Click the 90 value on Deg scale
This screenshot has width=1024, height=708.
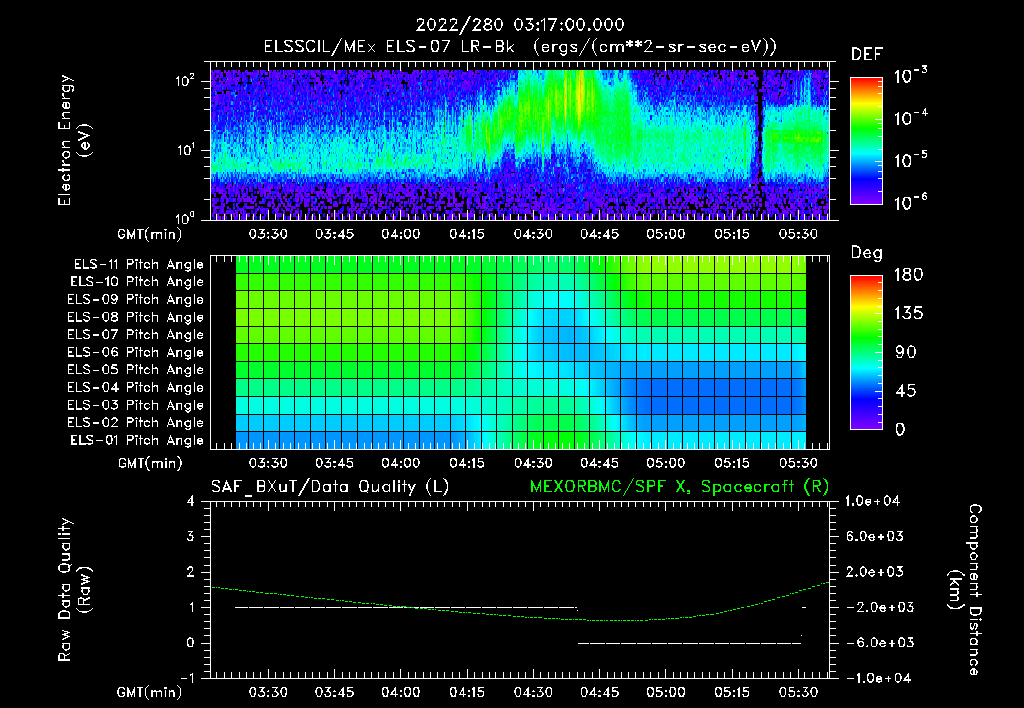tap(906, 352)
